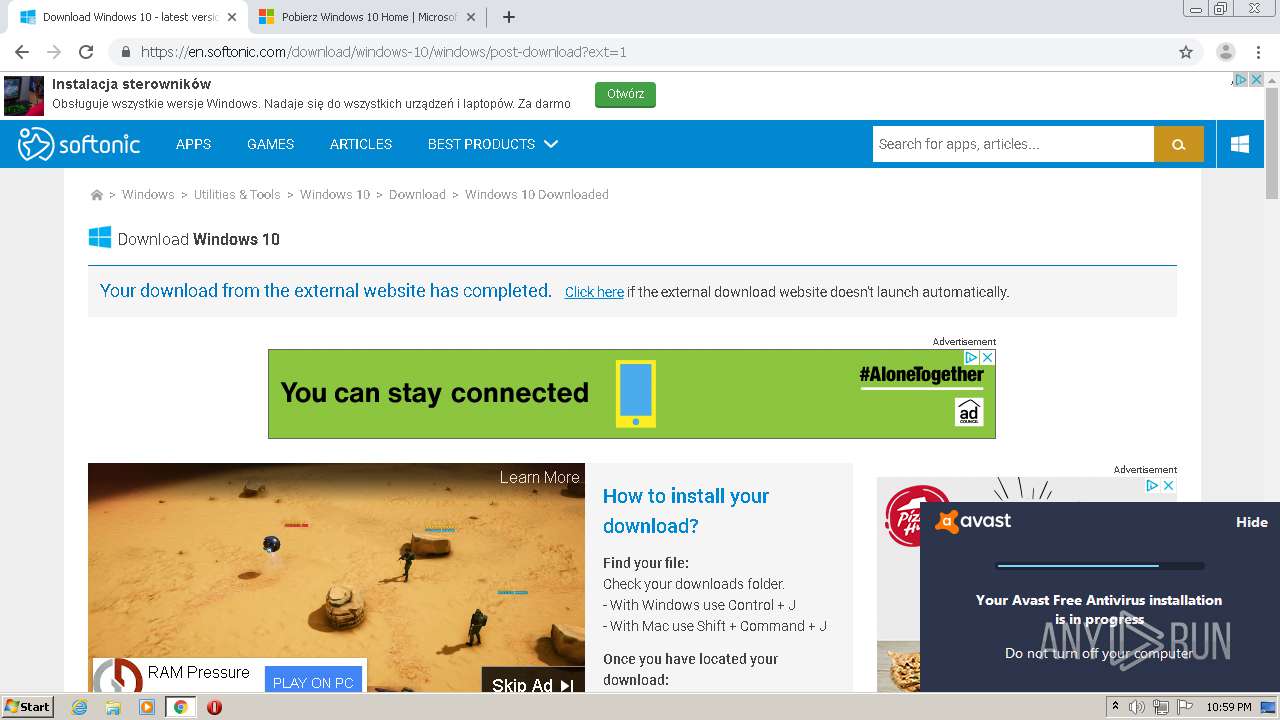Click Learn More on the video ad
1280x720 pixels.
click(x=539, y=477)
